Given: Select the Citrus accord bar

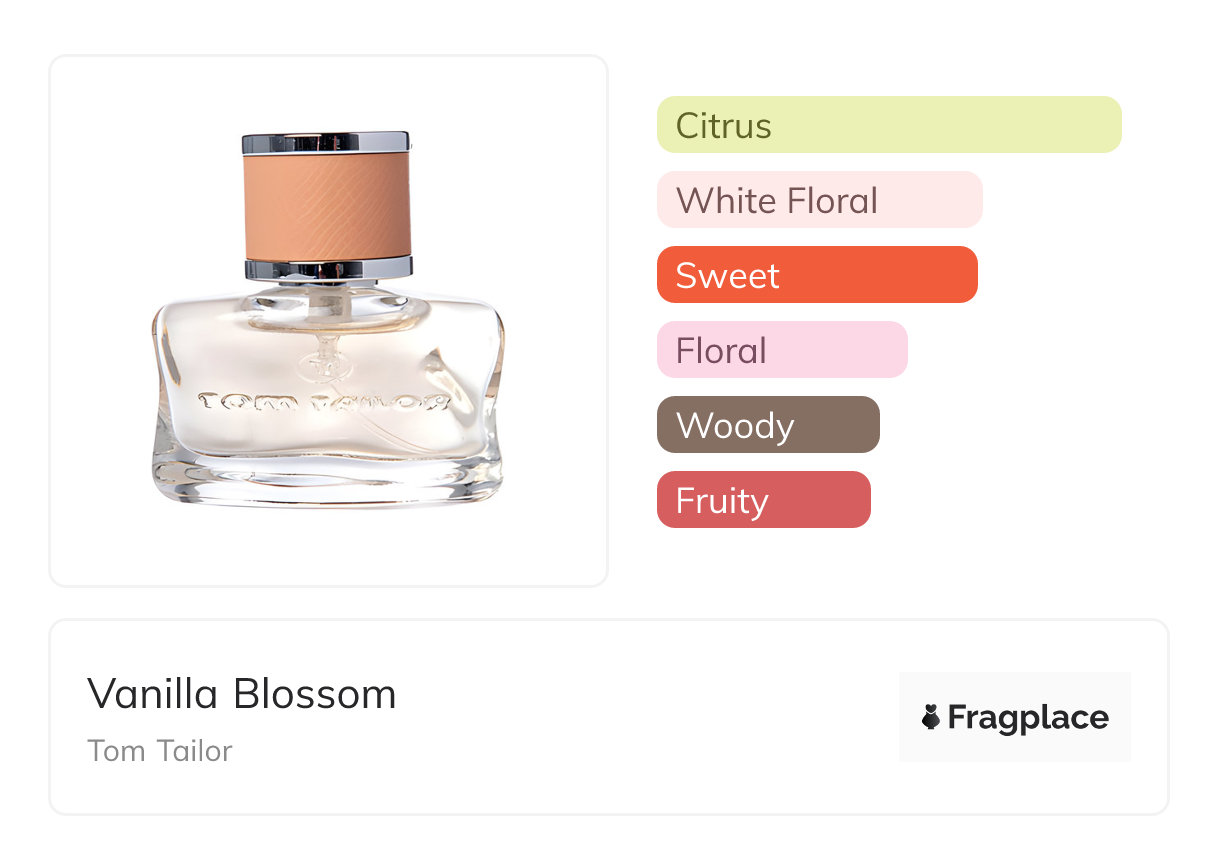Looking at the screenshot, I should [888, 125].
